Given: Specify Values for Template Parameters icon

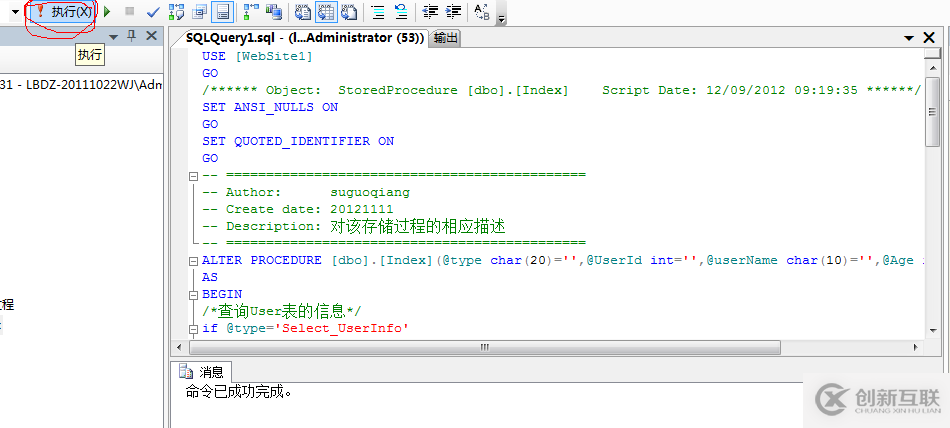Looking at the screenshot, I should [x=482, y=12].
